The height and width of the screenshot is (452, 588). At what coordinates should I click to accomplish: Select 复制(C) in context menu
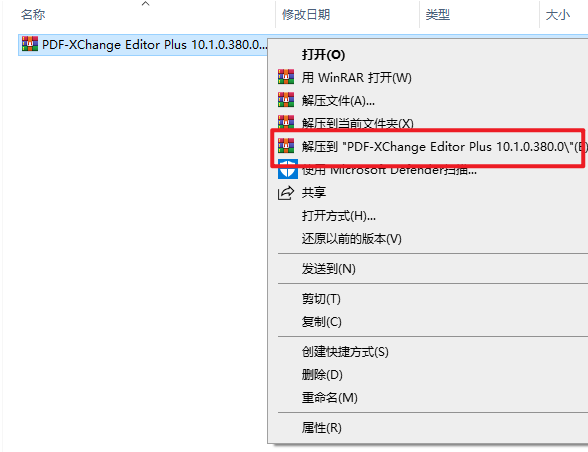[x=322, y=322]
